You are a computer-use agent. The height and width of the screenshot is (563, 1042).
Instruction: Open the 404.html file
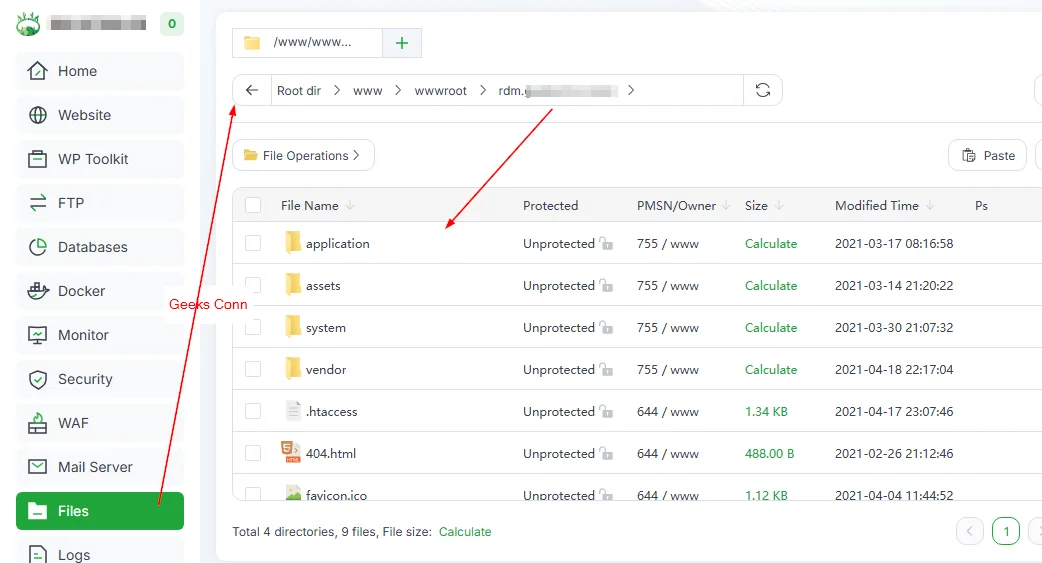coord(331,453)
